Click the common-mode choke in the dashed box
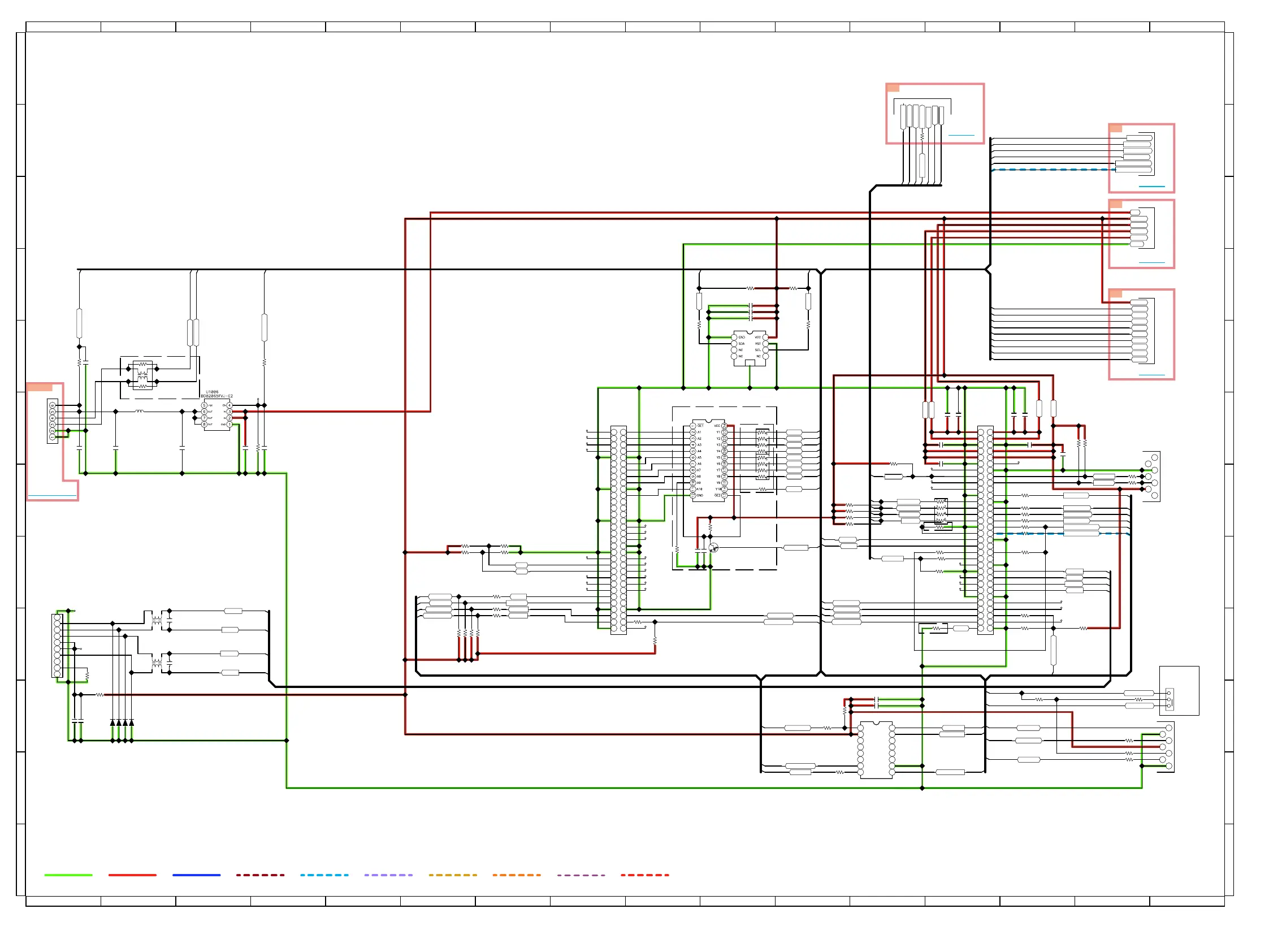This screenshot has width=1282, height=952. [x=142, y=375]
